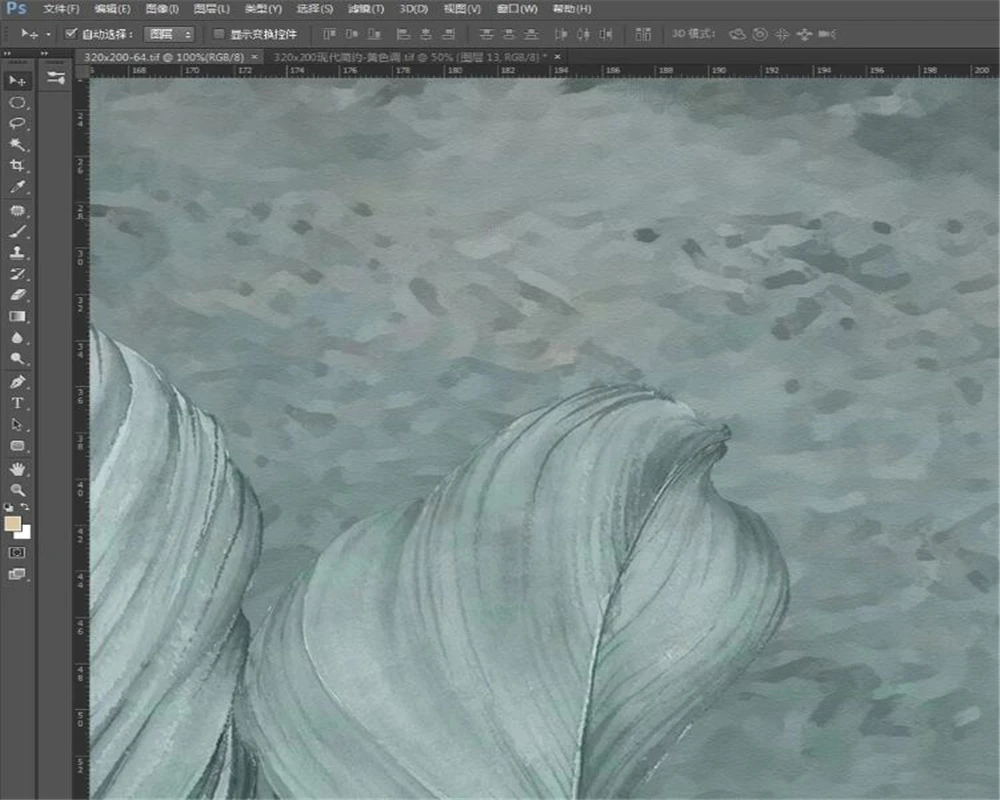Expand the toolbox with the double-arrow
Viewport: 1000px width, 800px height.
pyautogui.click(x=7, y=54)
